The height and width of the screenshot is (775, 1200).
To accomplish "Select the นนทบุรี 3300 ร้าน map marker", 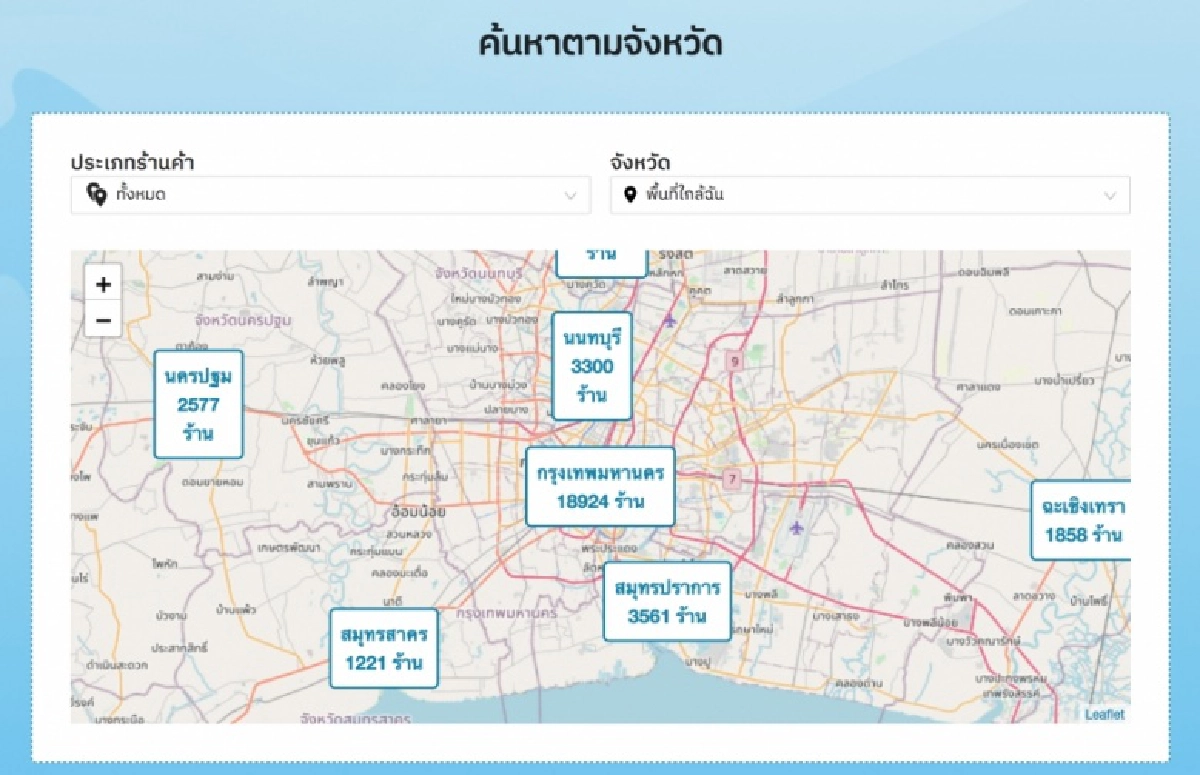I will pyautogui.click(x=592, y=366).
